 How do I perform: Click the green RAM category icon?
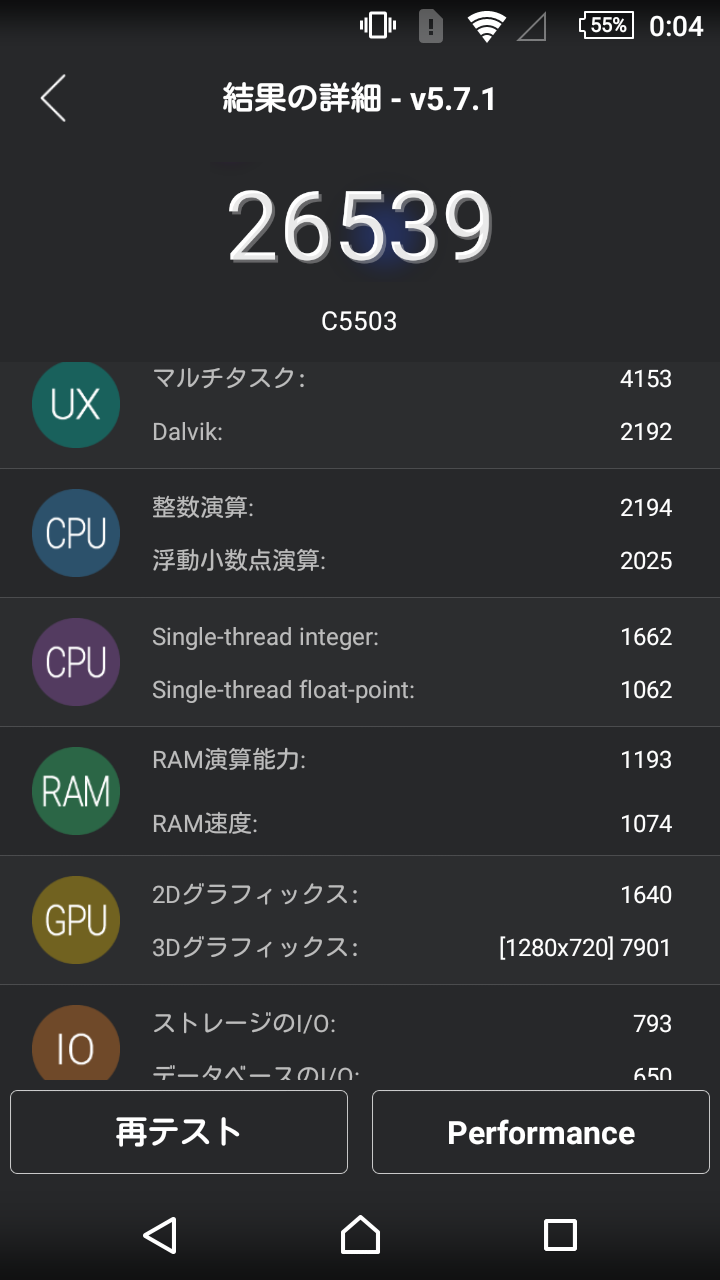click(75, 791)
